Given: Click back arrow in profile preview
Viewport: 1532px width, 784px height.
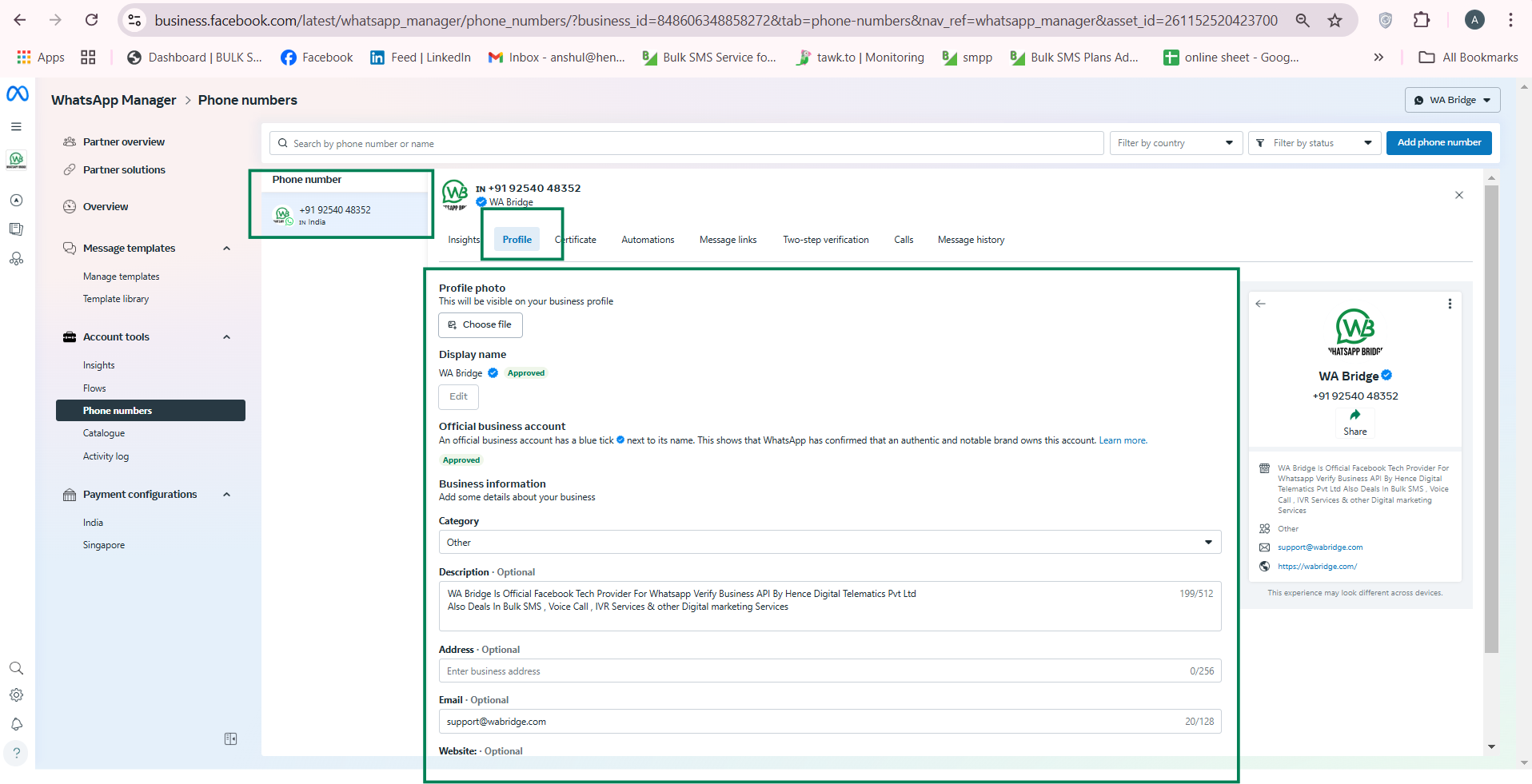Looking at the screenshot, I should [1261, 304].
